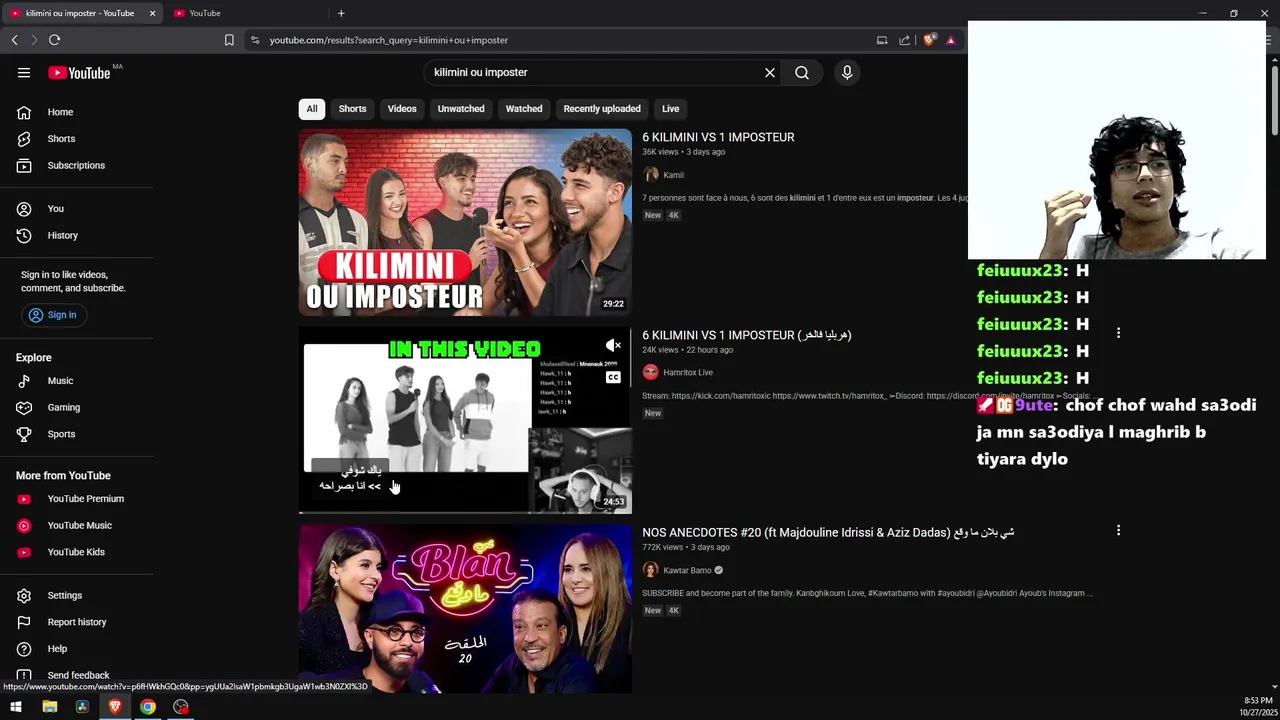The width and height of the screenshot is (1280, 720).
Task: Click the Sign in button
Action: [53, 315]
